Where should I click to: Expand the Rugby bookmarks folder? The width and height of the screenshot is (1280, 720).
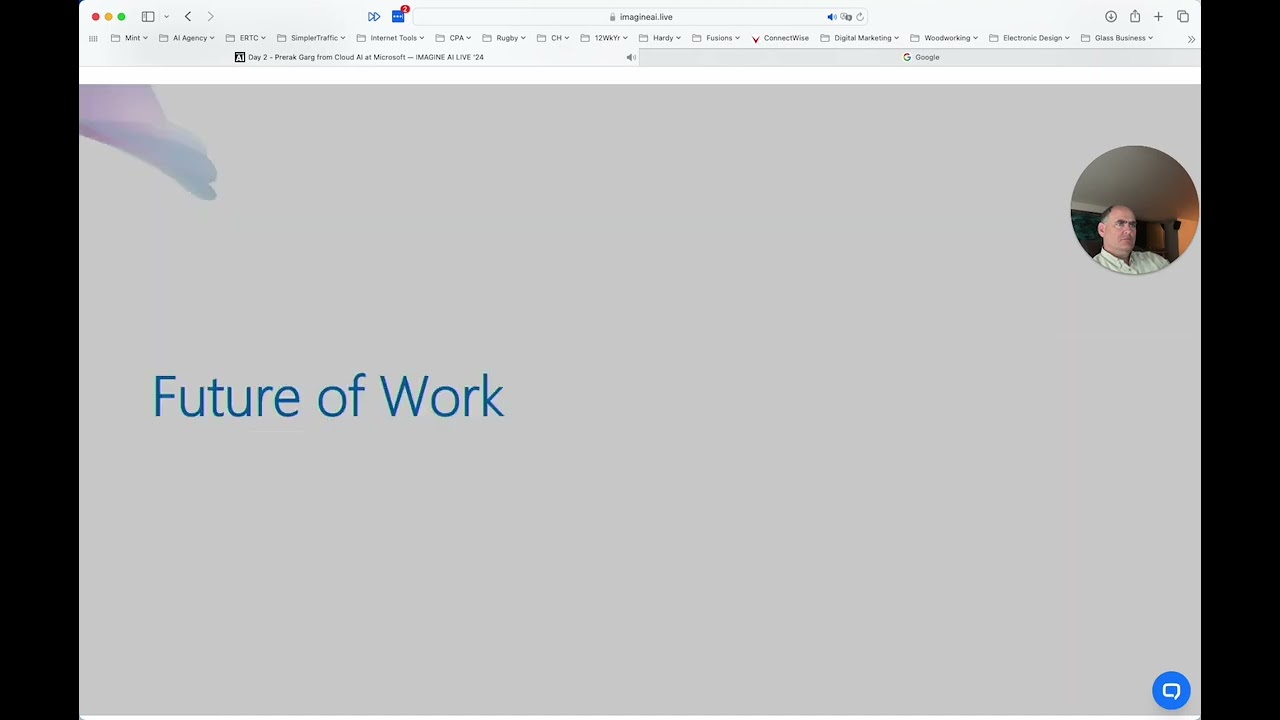click(504, 38)
